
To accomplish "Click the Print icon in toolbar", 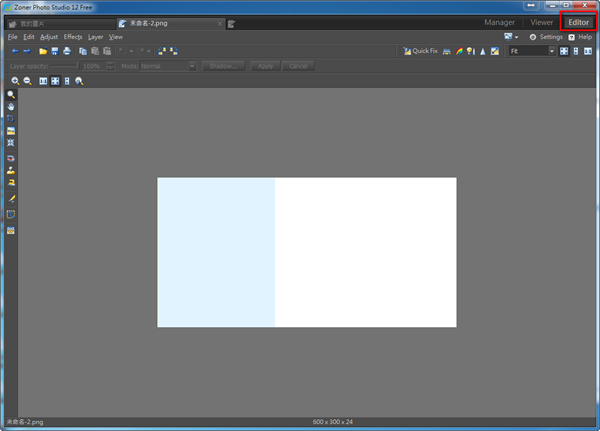I will tap(67, 51).
